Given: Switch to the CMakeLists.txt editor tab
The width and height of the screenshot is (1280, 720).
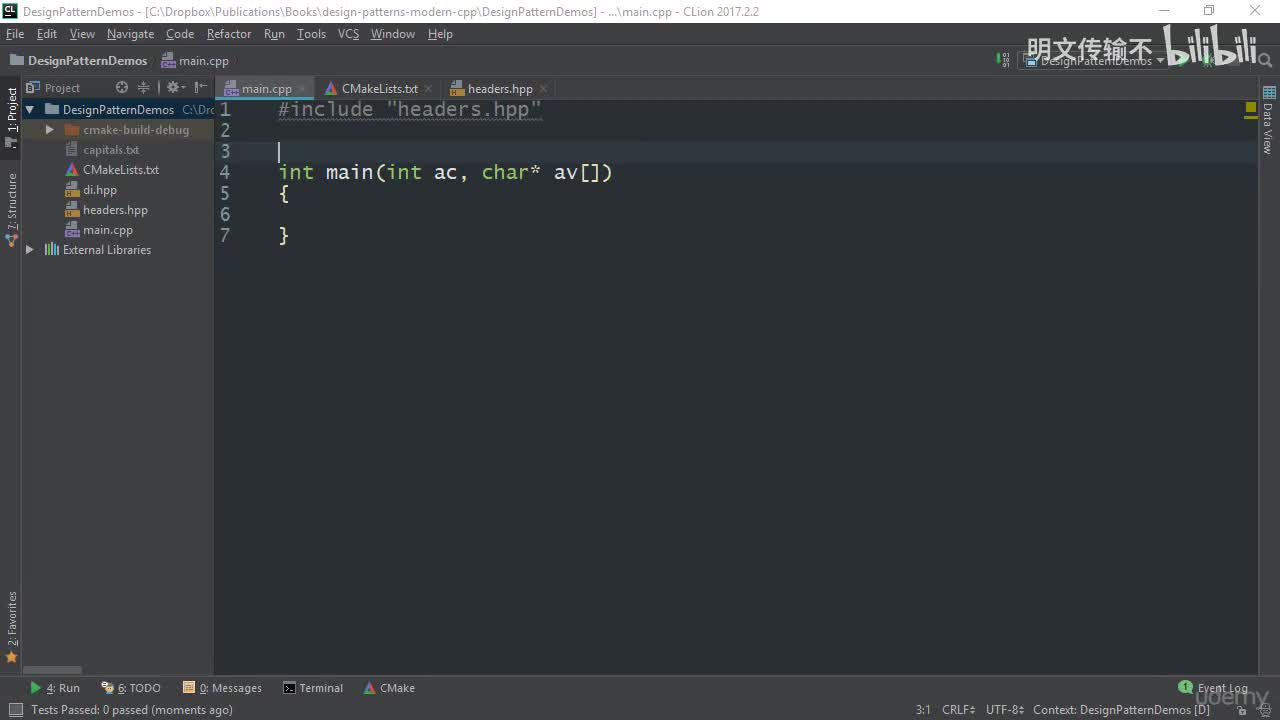Looking at the screenshot, I should (x=380, y=89).
